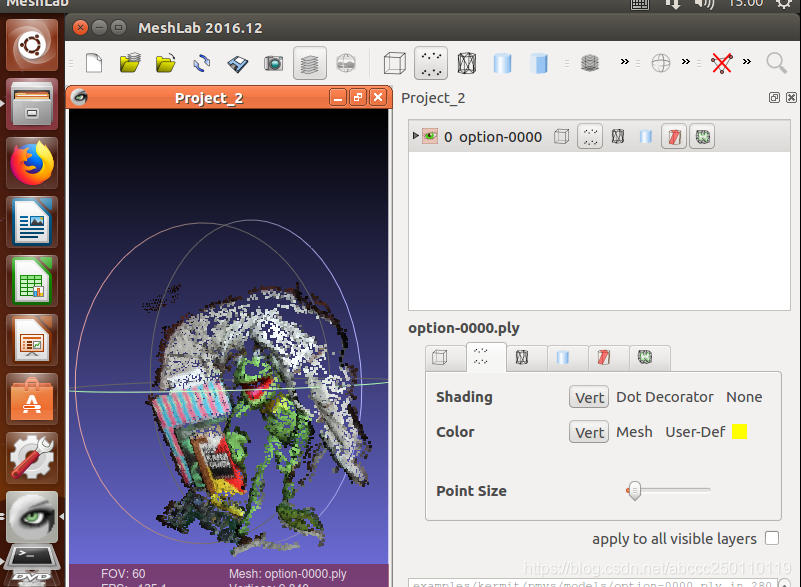
Task: Click the raster globe toolbar icon
Action: (346, 63)
